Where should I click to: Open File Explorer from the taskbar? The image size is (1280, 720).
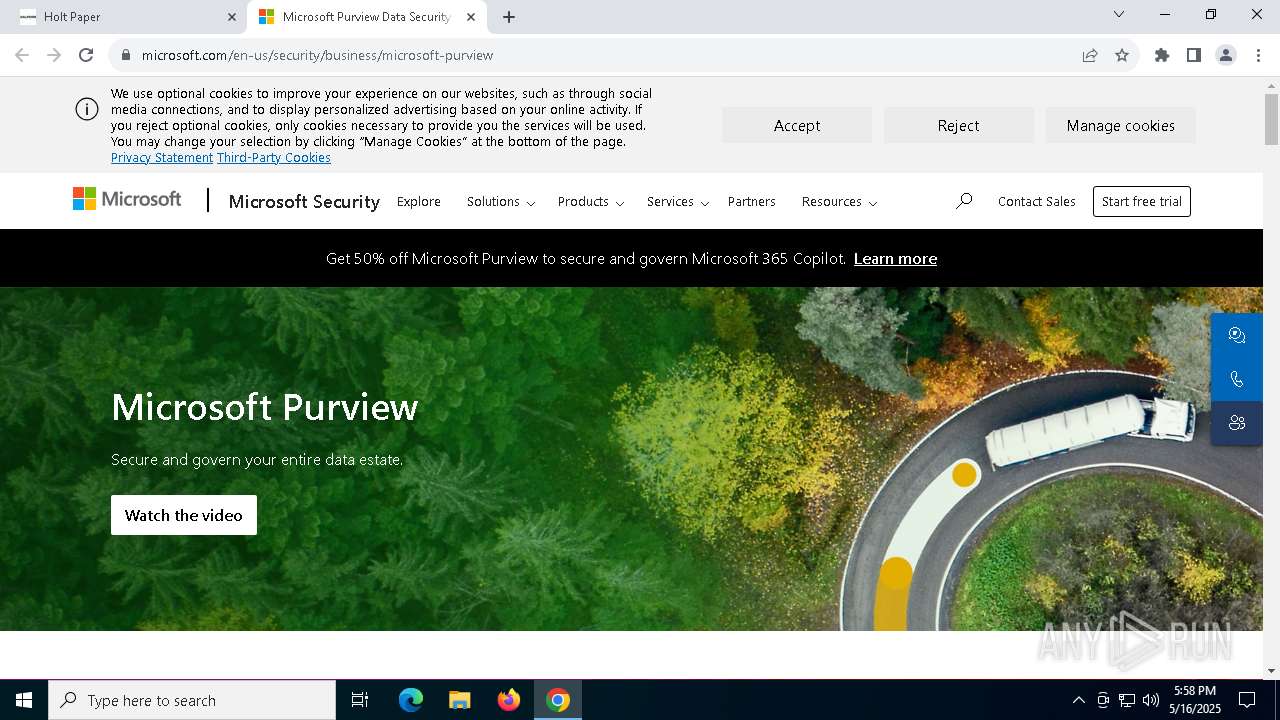tap(459, 700)
